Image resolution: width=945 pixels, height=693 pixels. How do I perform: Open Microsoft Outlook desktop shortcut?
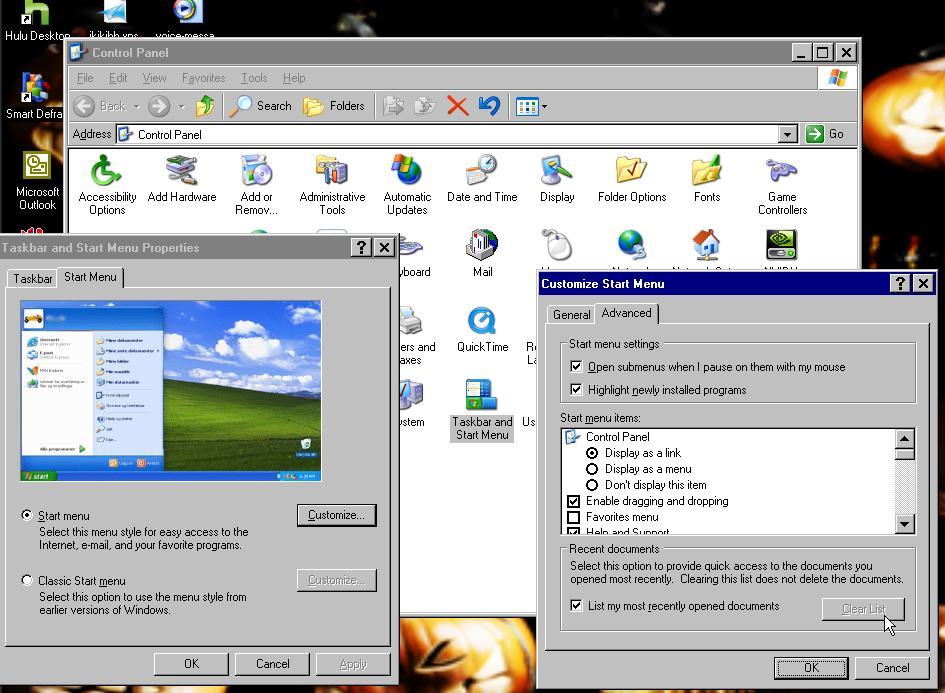(37, 180)
